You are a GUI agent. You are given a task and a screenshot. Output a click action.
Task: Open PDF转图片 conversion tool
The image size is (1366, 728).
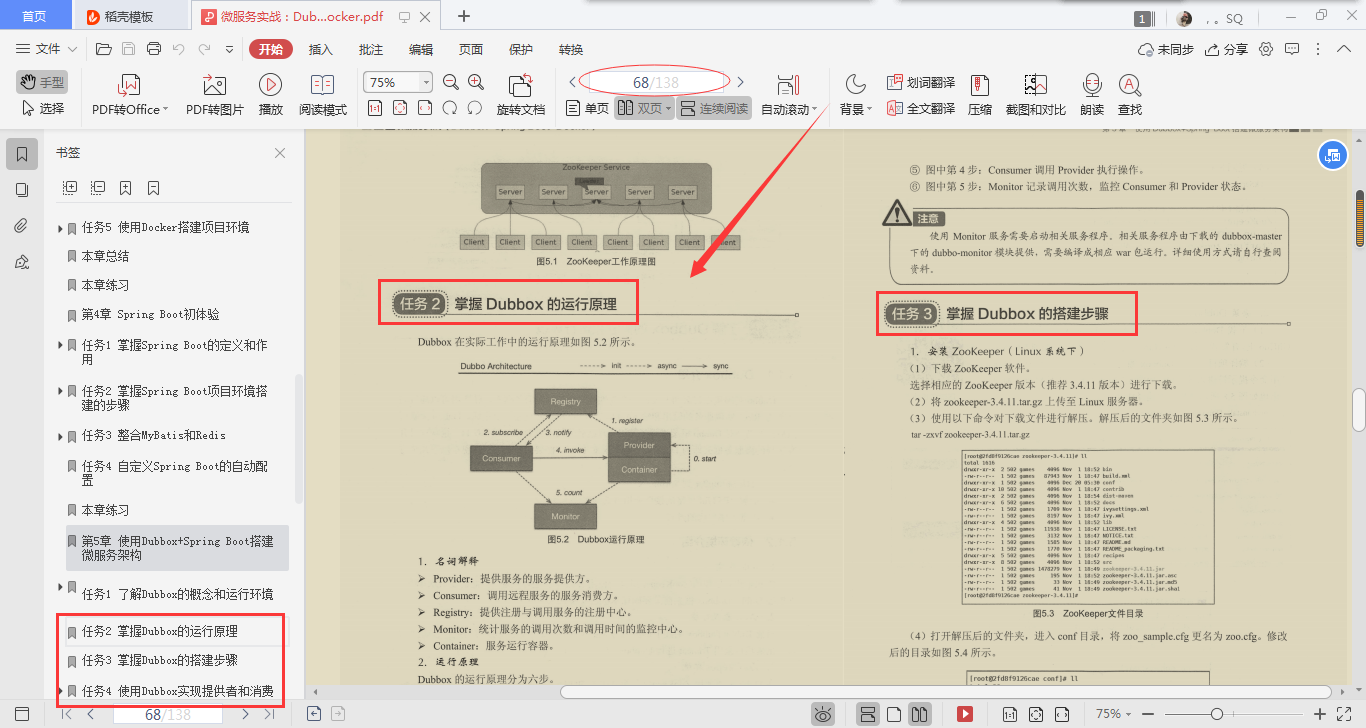pos(215,96)
